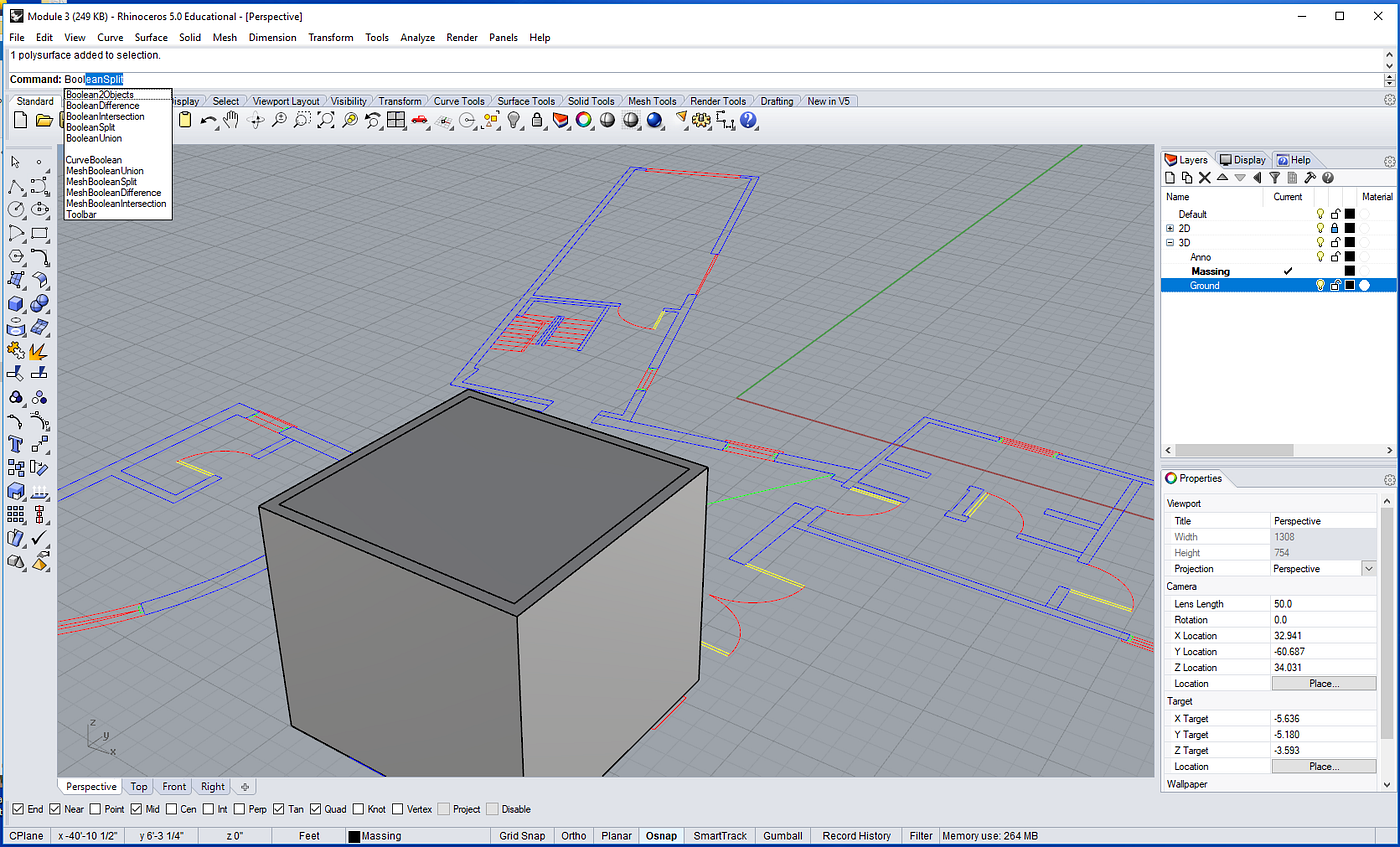The height and width of the screenshot is (847, 1400).
Task: Uncheck the Quad osnap checkbox
Action: point(316,809)
